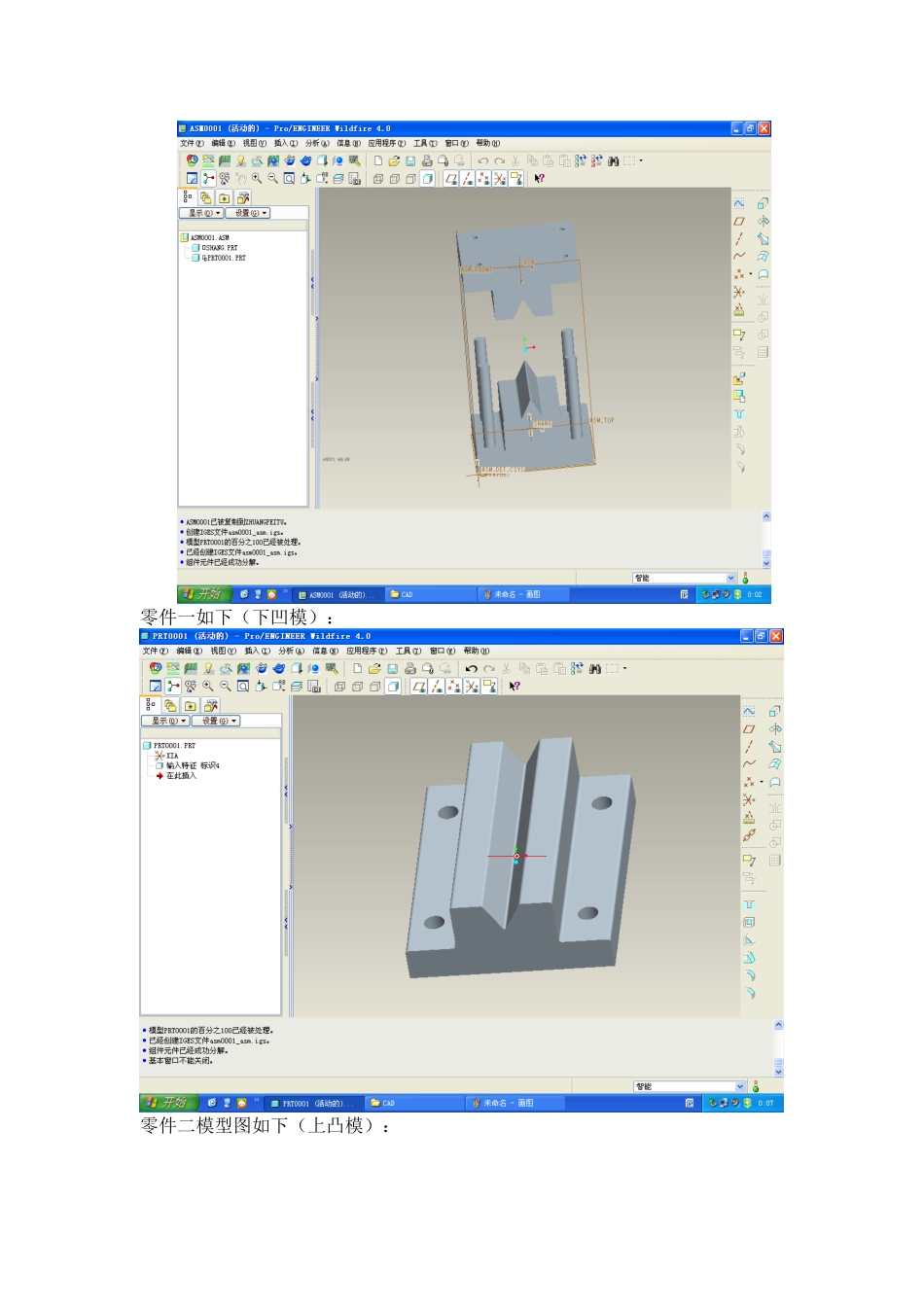Click Open file icon in ASM0001 window toolbar
The image size is (924, 1307).
pyautogui.click(x=394, y=161)
